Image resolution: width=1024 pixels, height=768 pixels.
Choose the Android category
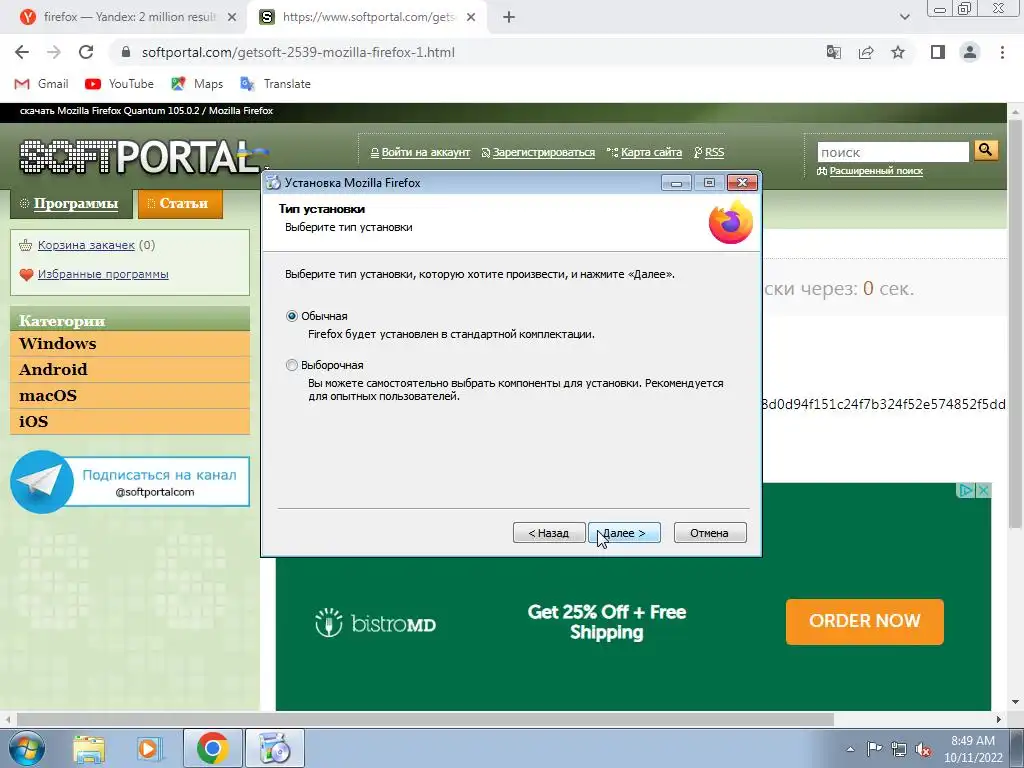pyautogui.click(x=130, y=370)
